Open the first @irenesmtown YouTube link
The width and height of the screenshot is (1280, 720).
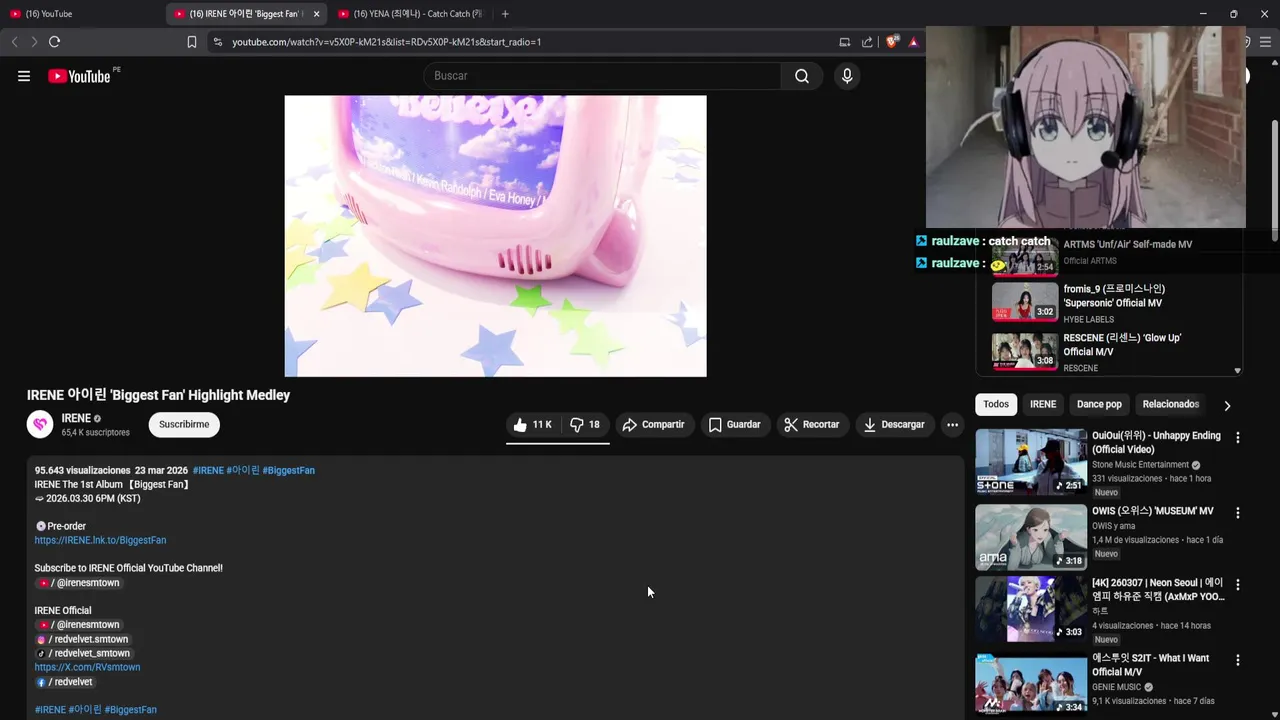tap(78, 583)
